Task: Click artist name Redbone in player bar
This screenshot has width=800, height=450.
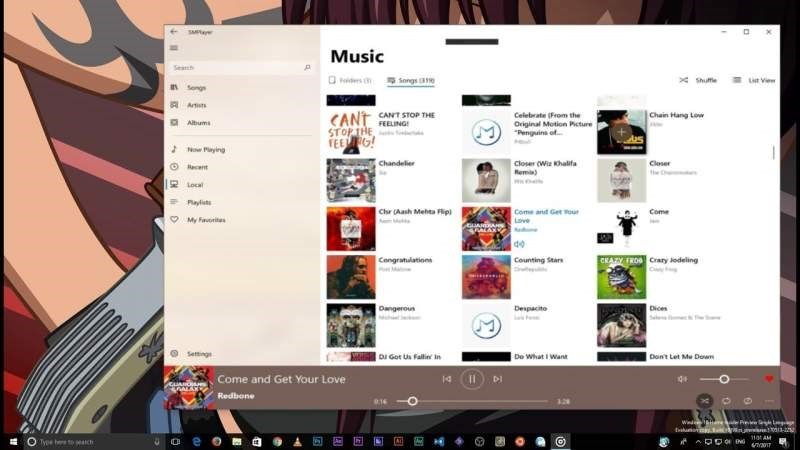Action: (x=236, y=396)
